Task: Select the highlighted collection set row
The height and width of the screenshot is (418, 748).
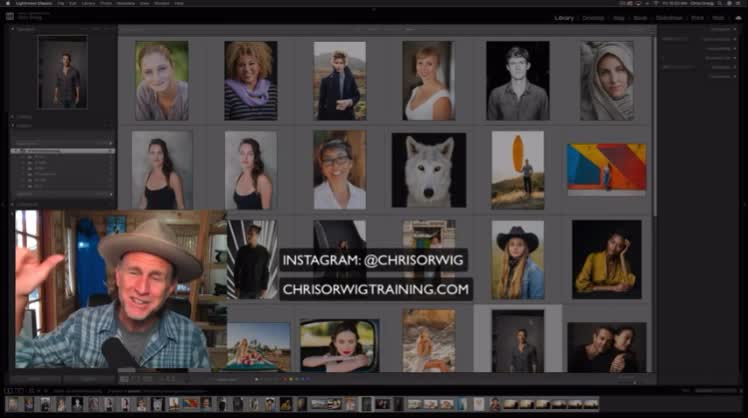Action: 62,151
